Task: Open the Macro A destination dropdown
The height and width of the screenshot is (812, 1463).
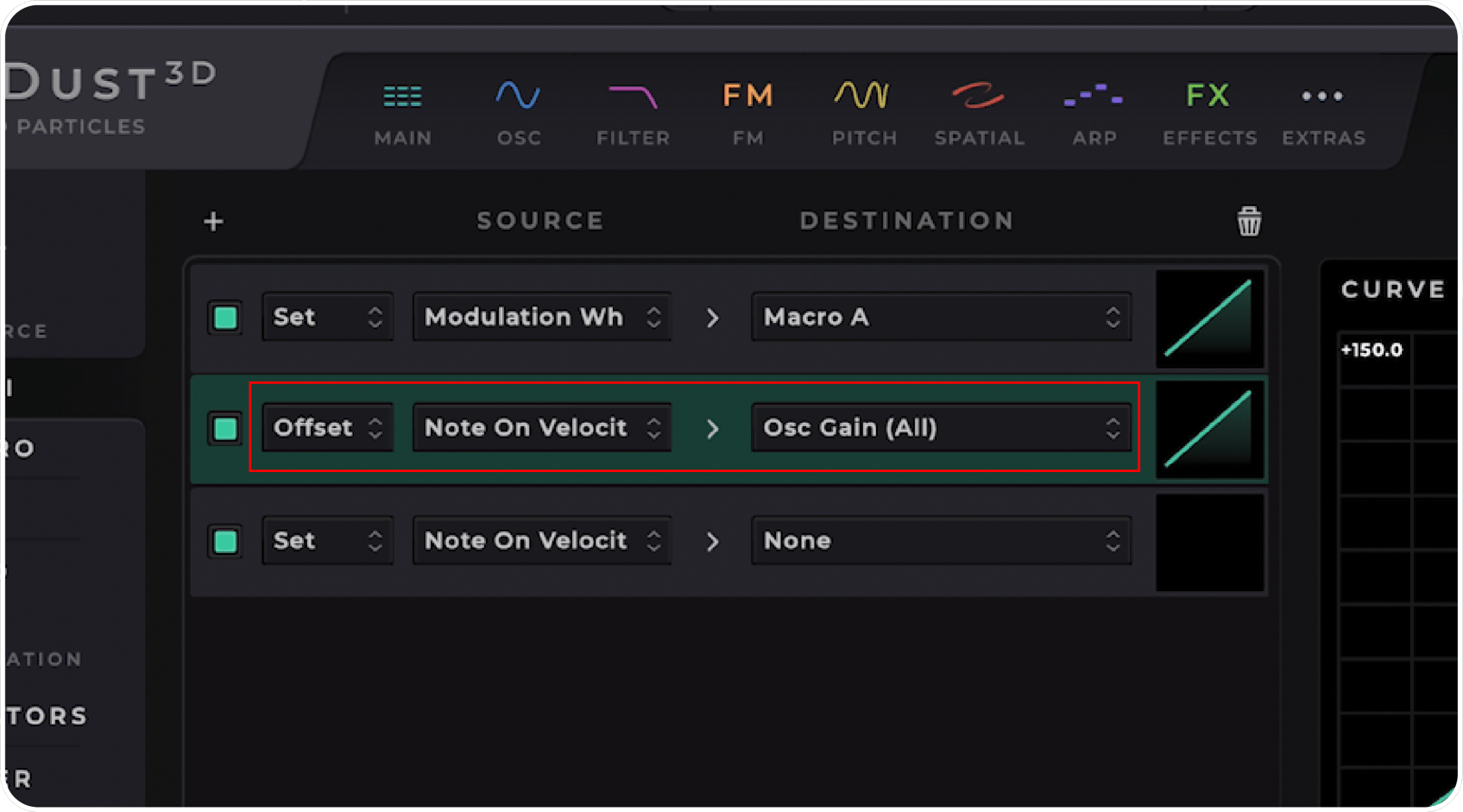Action: click(x=941, y=318)
